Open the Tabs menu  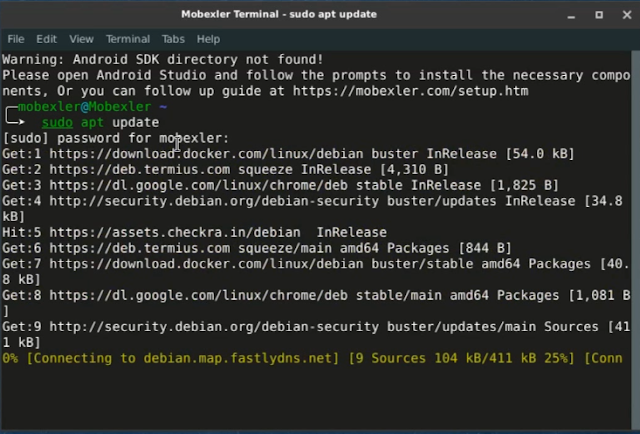click(173, 39)
